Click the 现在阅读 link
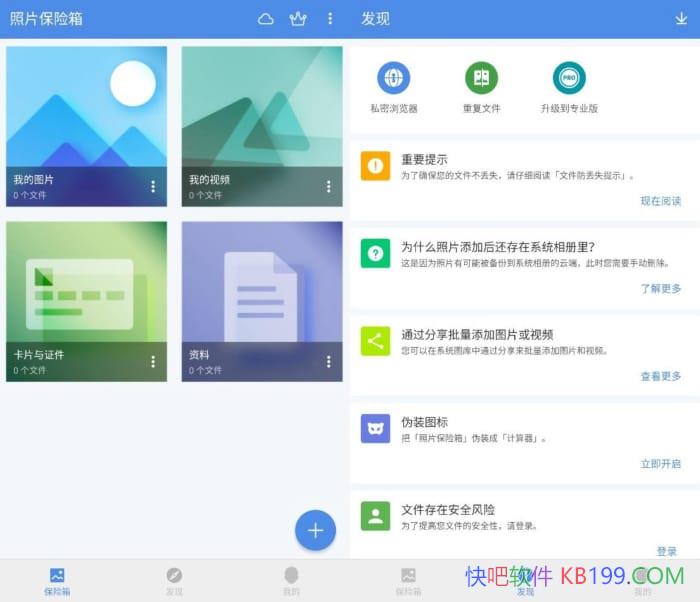The image size is (700, 602). coord(660,201)
